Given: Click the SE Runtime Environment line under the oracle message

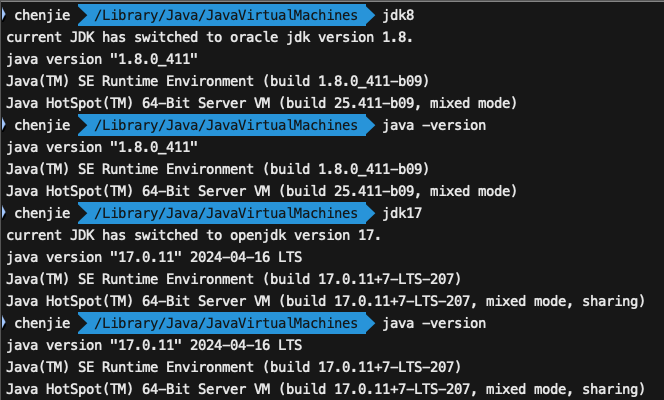Looking at the screenshot, I should pyautogui.click(x=218, y=81).
